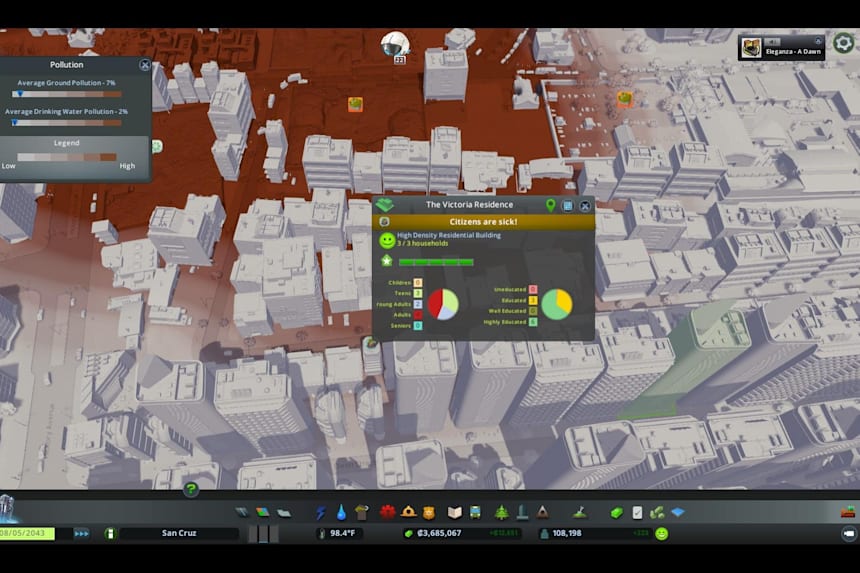Open the Monuments pyramid menu

click(x=542, y=512)
